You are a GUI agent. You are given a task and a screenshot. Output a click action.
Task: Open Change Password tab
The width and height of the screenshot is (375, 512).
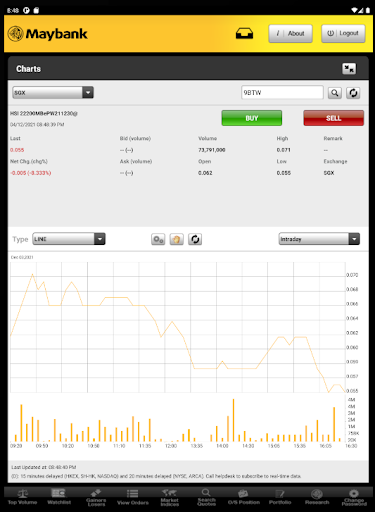[354, 498]
